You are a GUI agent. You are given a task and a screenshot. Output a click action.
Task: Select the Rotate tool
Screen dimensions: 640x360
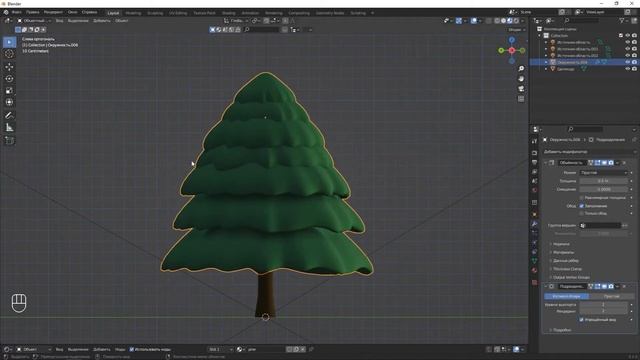(9, 78)
